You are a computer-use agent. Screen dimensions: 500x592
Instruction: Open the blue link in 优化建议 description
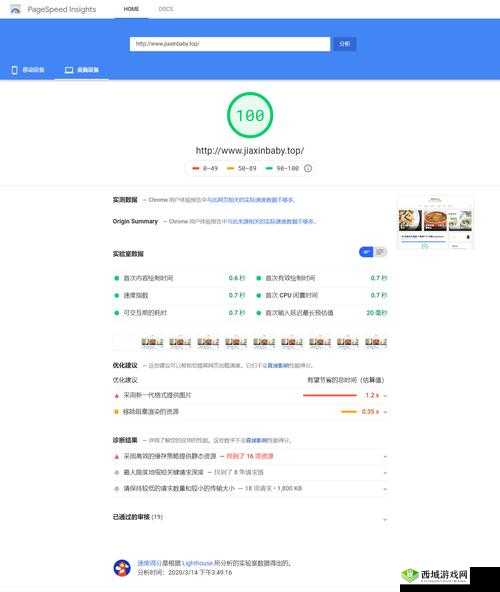click(278, 365)
